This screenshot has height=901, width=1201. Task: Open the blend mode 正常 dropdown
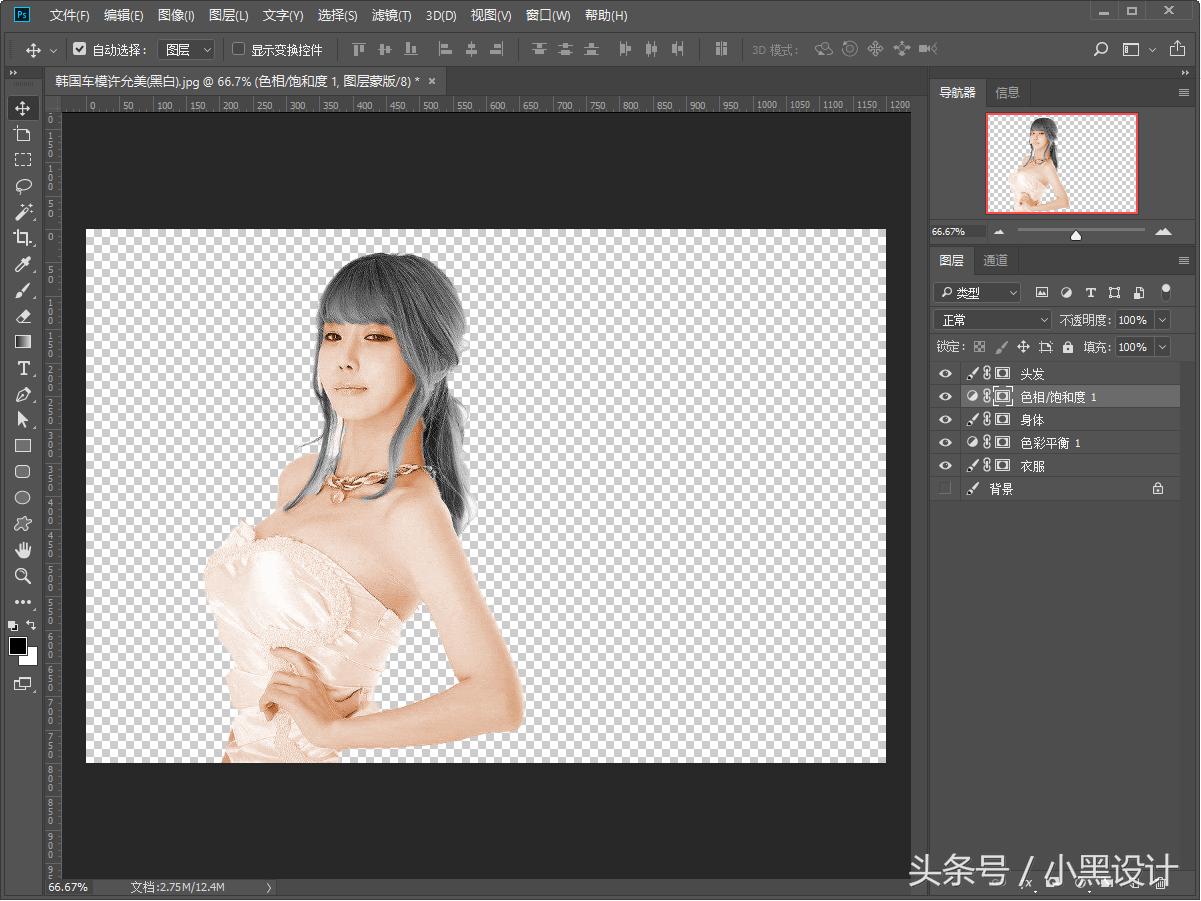pyautogui.click(x=992, y=320)
